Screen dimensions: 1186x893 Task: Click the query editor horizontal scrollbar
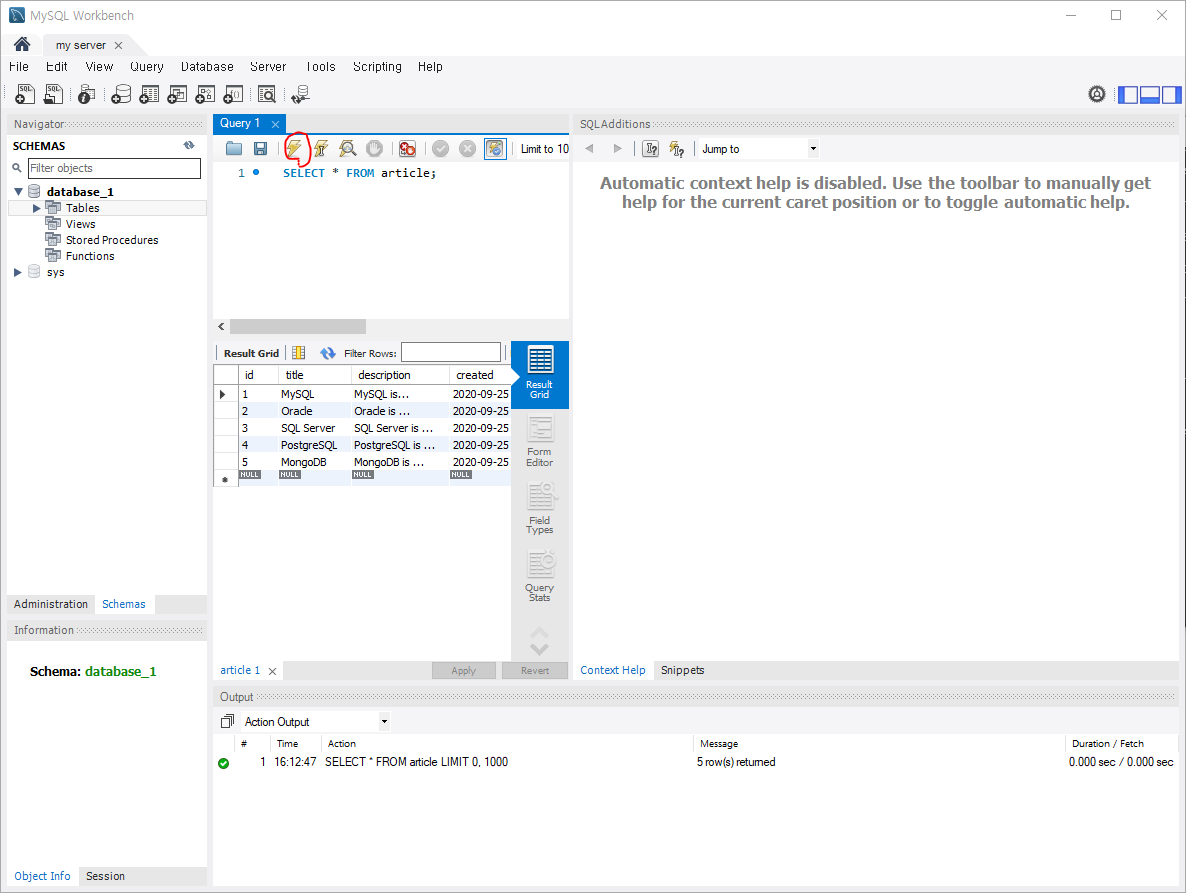pos(298,327)
